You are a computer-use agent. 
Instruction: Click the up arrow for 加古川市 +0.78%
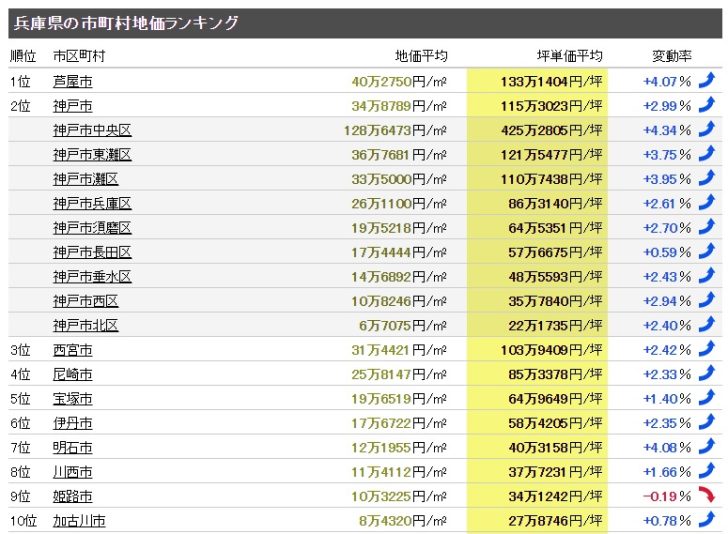707,519
